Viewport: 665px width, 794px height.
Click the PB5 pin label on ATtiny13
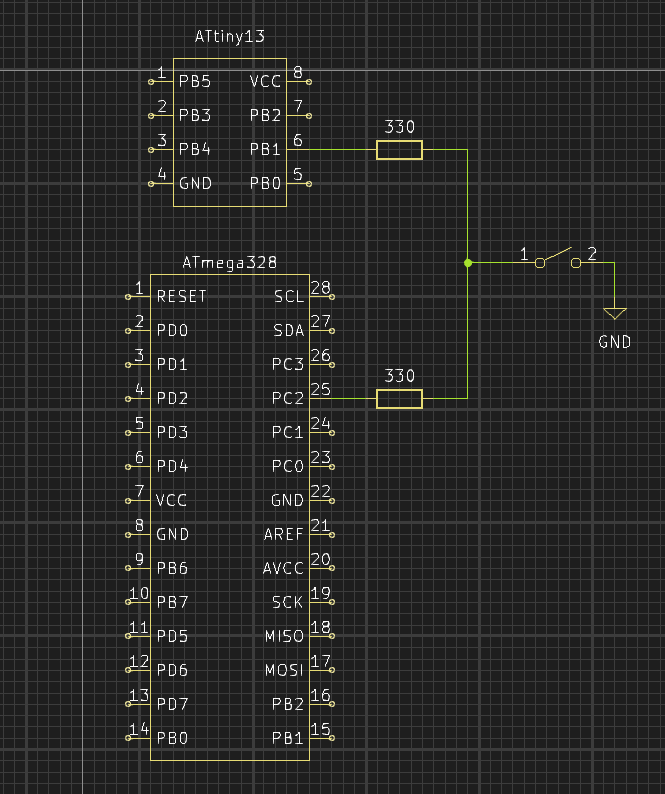194,82
